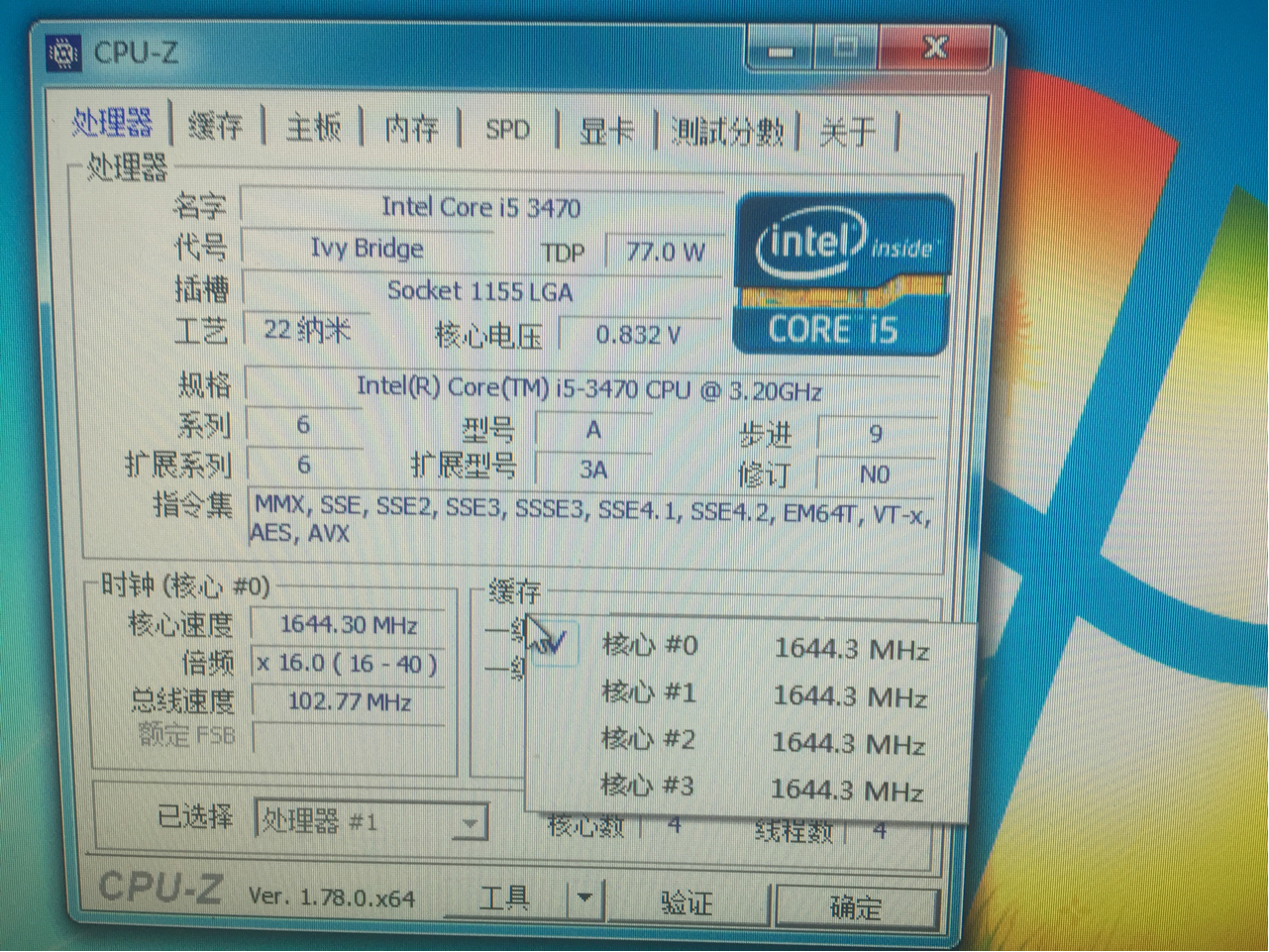This screenshot has height=952, width=1269.
Task: Switch to the 主板 tab
Action: (313, 128)
